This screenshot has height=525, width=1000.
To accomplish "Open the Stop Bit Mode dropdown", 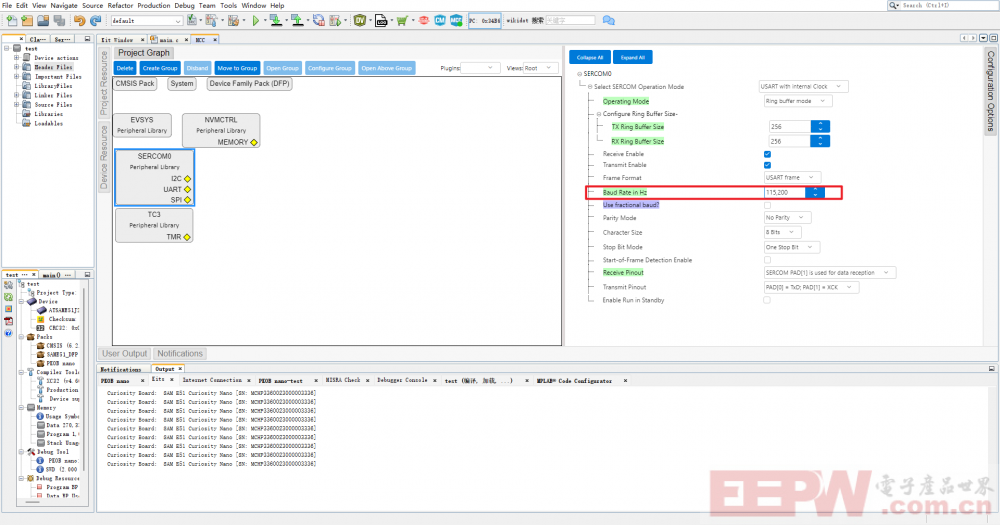I will click(x=791, y=247).
